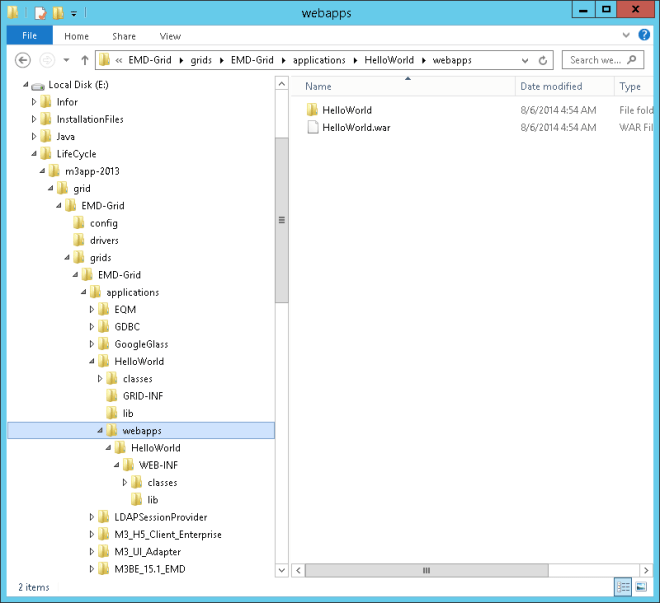Switch to the View ribbon tab
The width and height of the screenshot is (660, 603).
tap(170, 36)
